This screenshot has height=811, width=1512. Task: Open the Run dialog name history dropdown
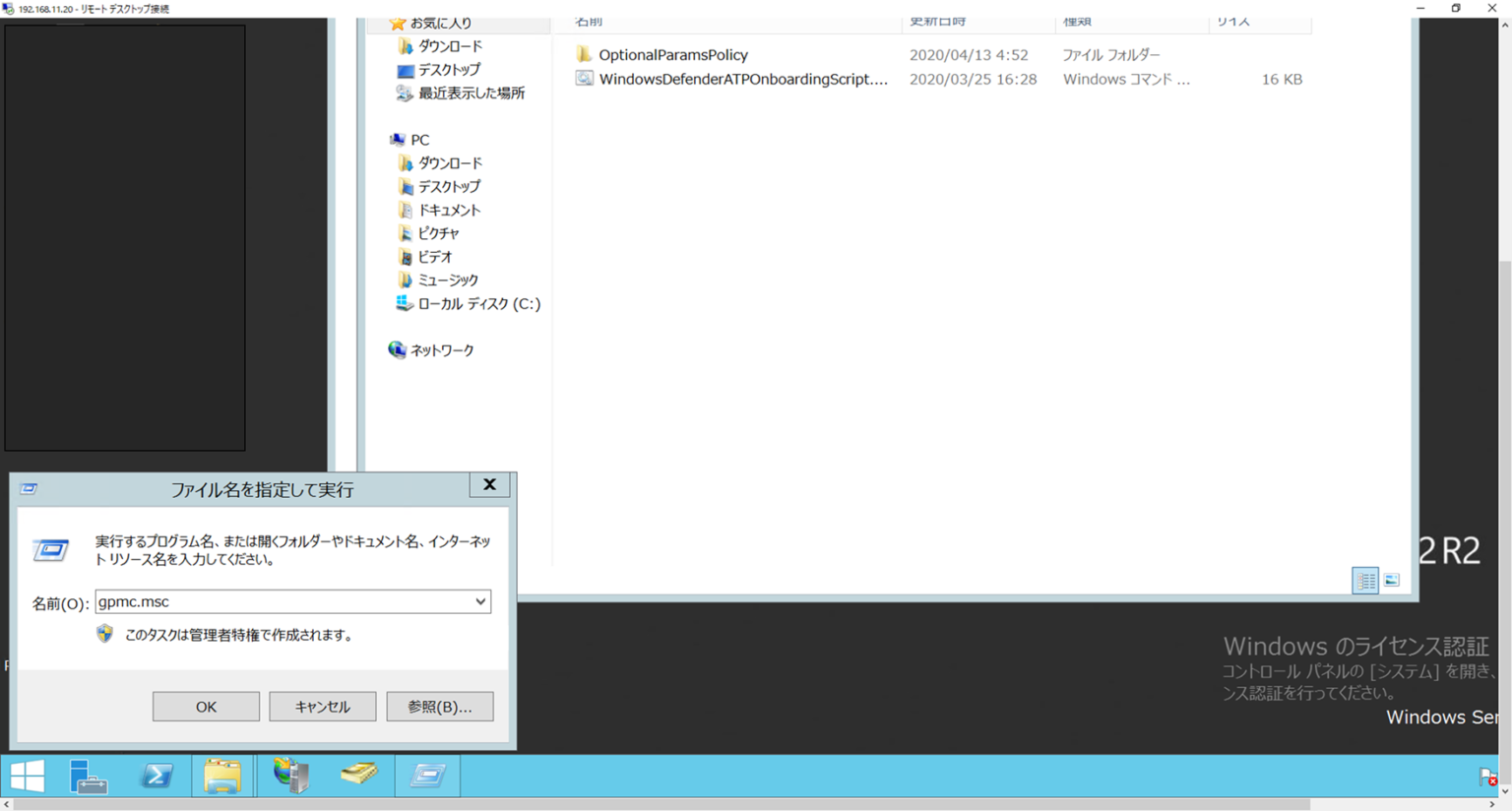[x=480, y=601]
